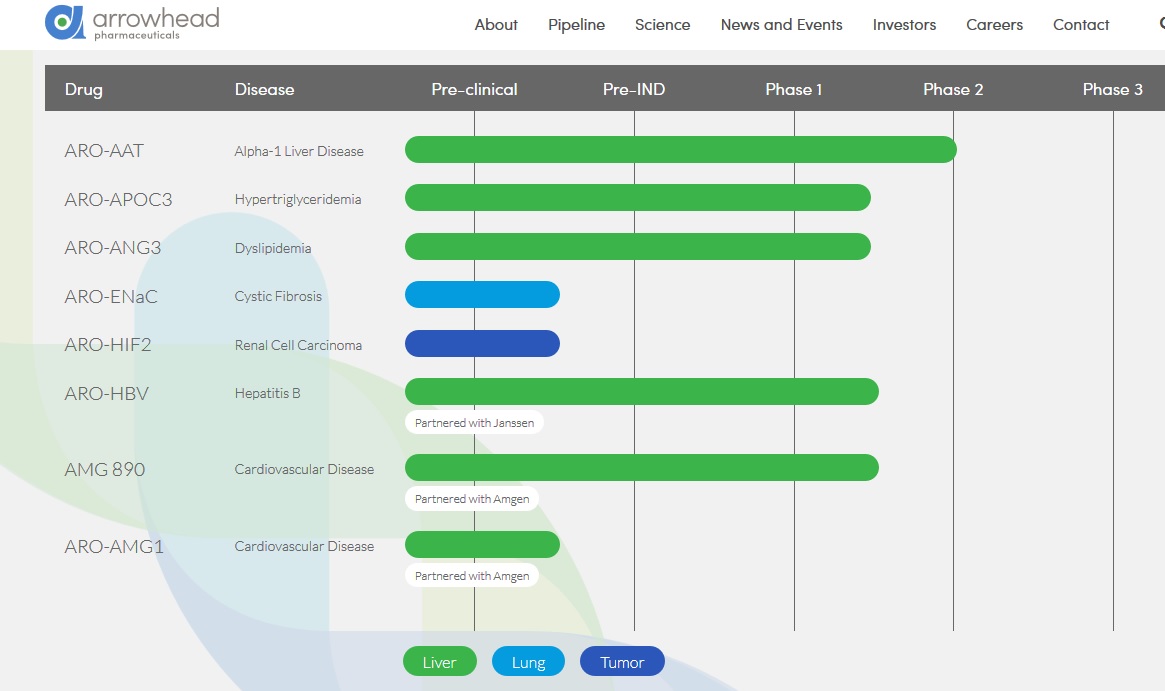This screenshot has width=1165, height=691.
Task: Select News and Events in navigation
Action: click(x=781, y=25)
